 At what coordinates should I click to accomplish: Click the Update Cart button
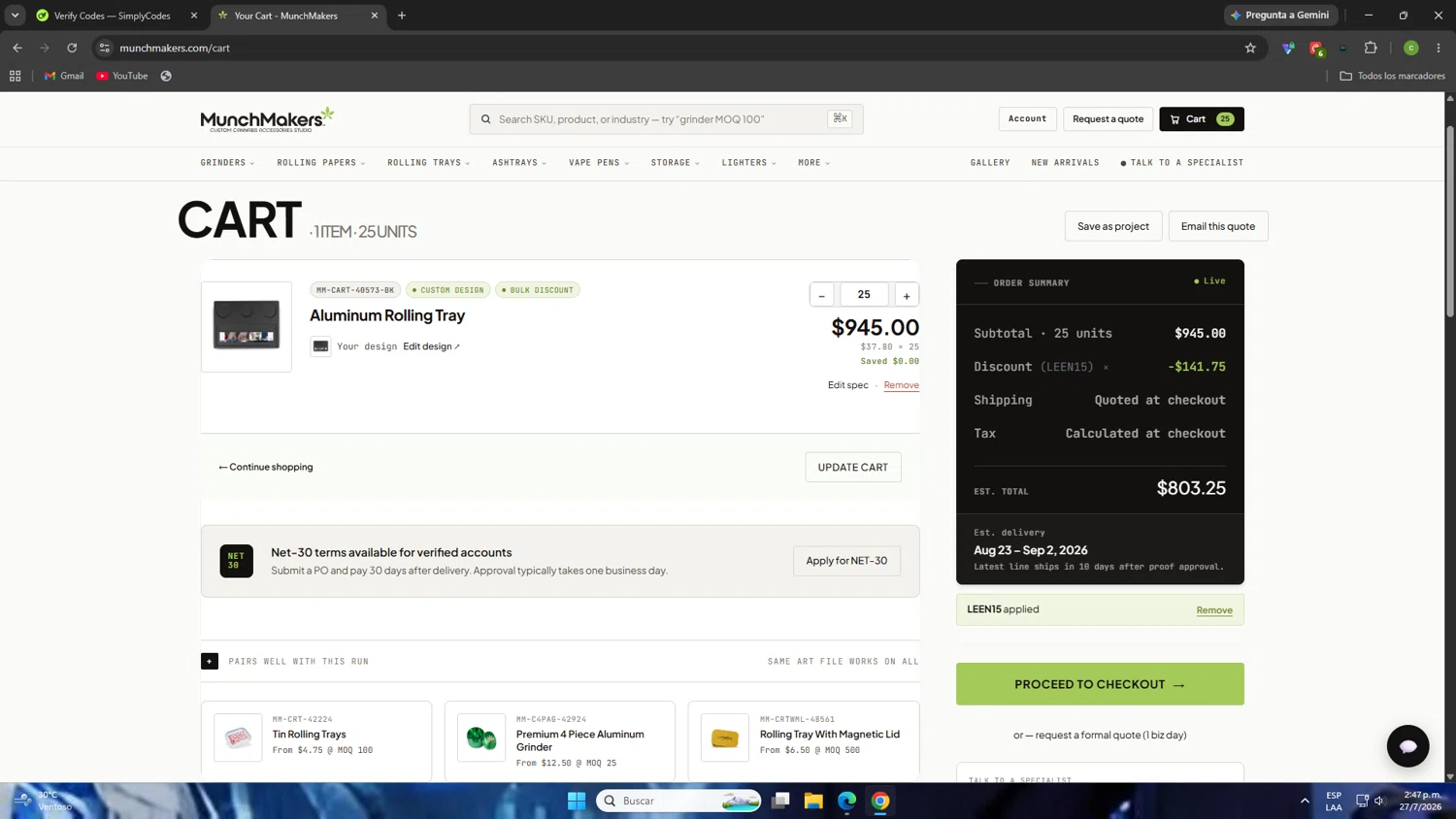click(x=852, y=468)
